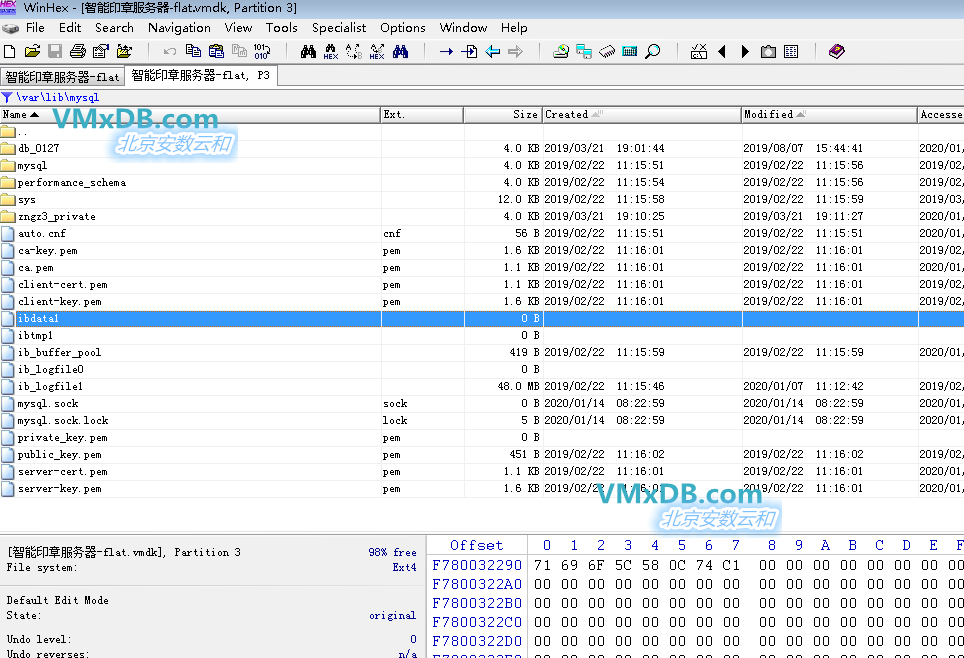Viewport: 964px width, 658px height.
Task: Select the server-key.pem file
Action: coord(59,489)
